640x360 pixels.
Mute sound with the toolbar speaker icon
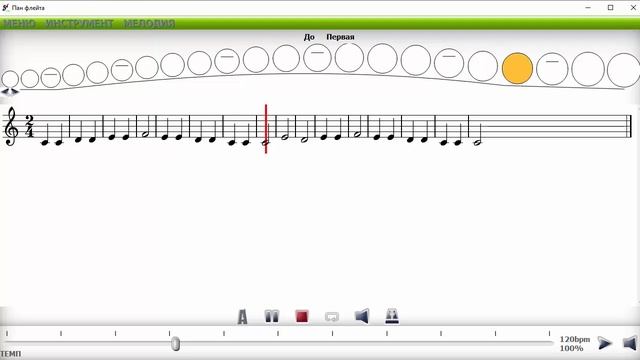tap(362, 316)
